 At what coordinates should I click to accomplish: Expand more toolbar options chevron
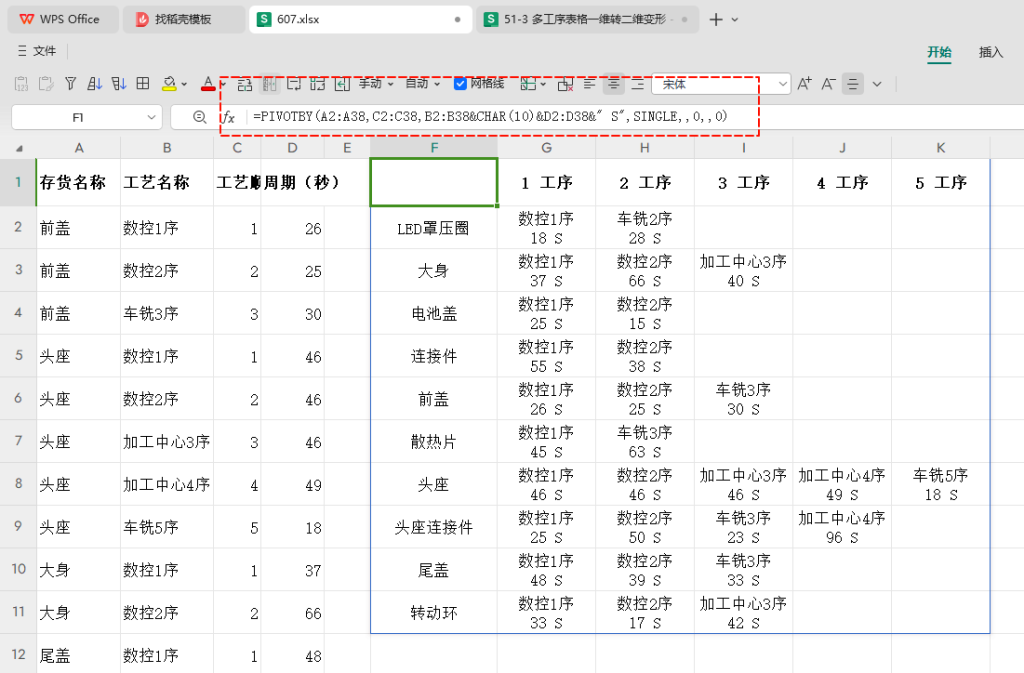[x=877, y=84]
